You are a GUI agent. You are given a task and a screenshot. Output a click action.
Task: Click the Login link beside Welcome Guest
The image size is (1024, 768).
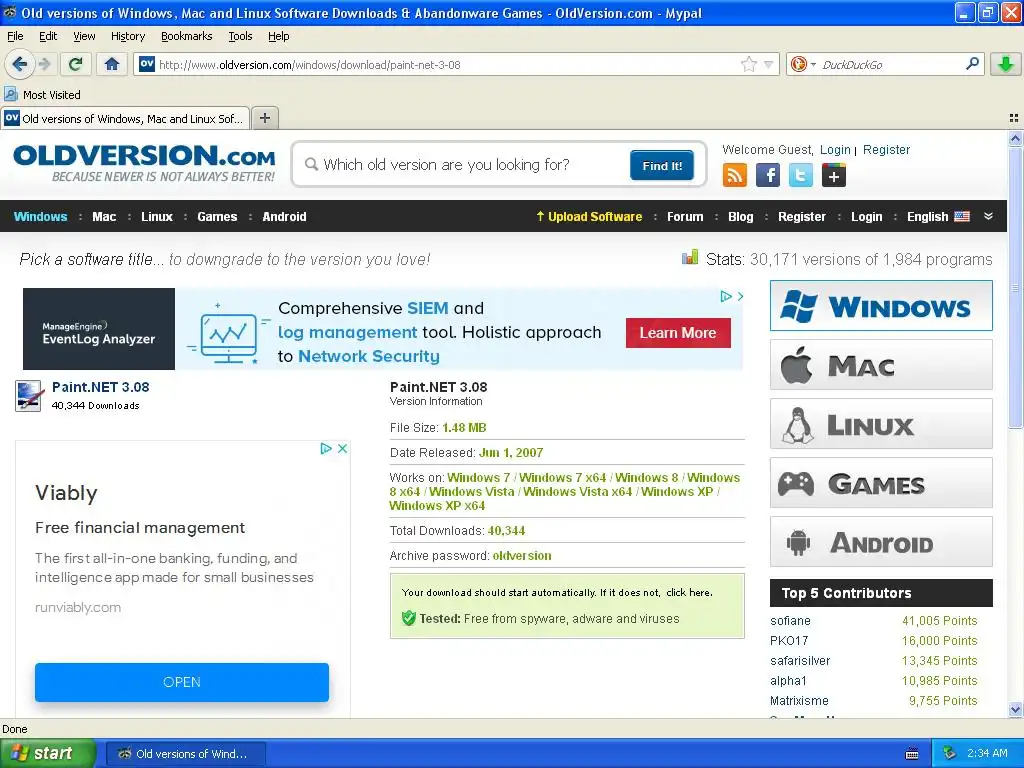tap(835, 150)
